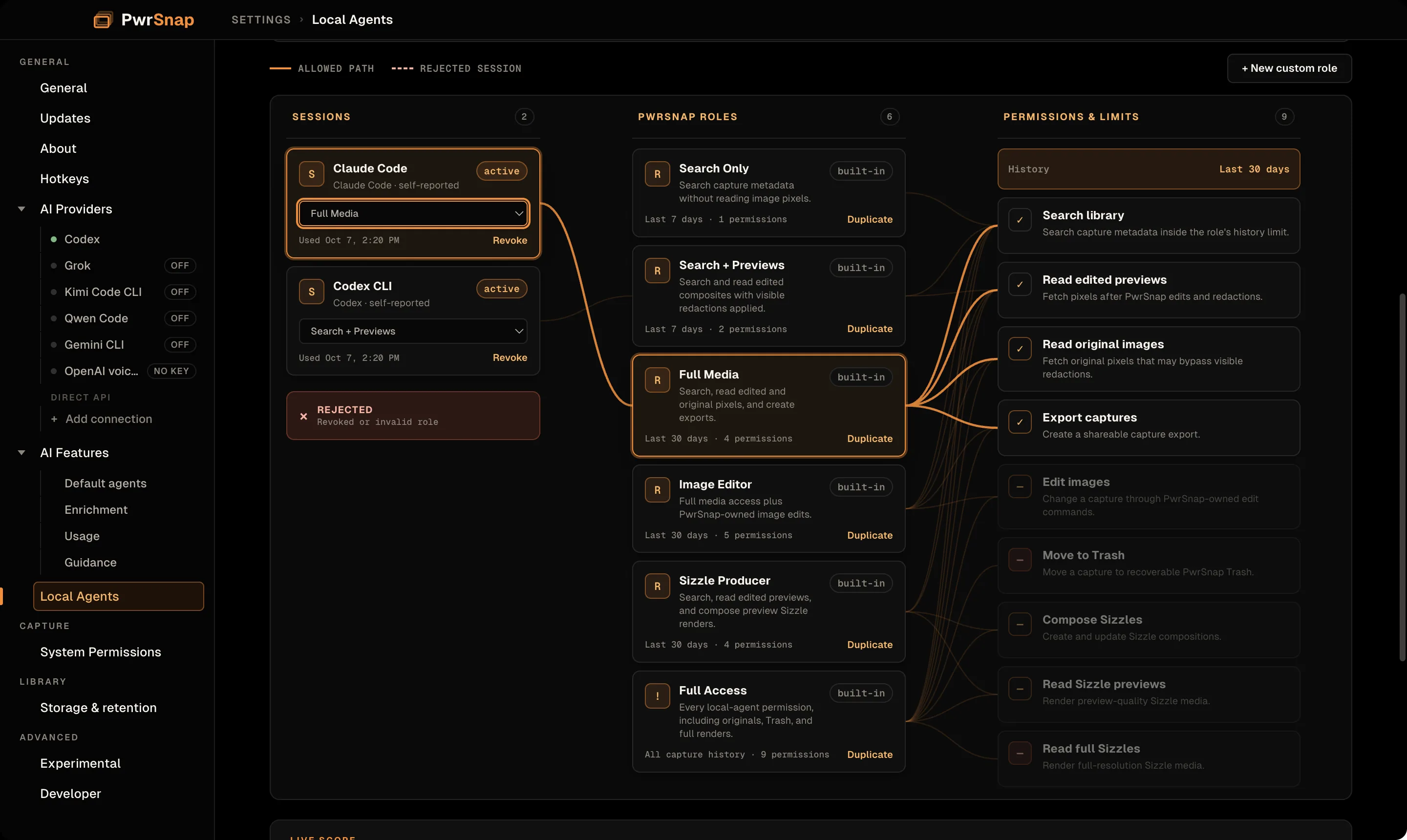Viewport: 1407px width, 840px height.
Task: Click the New custom role button
Action: [1289, 68]
